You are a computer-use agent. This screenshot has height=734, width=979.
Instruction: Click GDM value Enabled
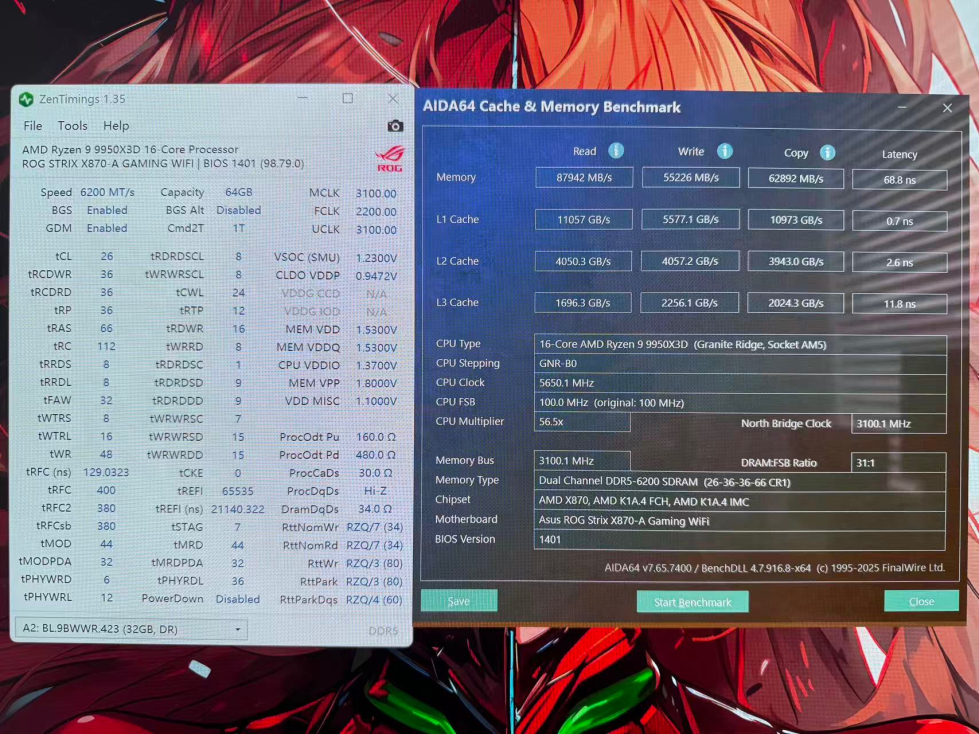click(107, 228)
